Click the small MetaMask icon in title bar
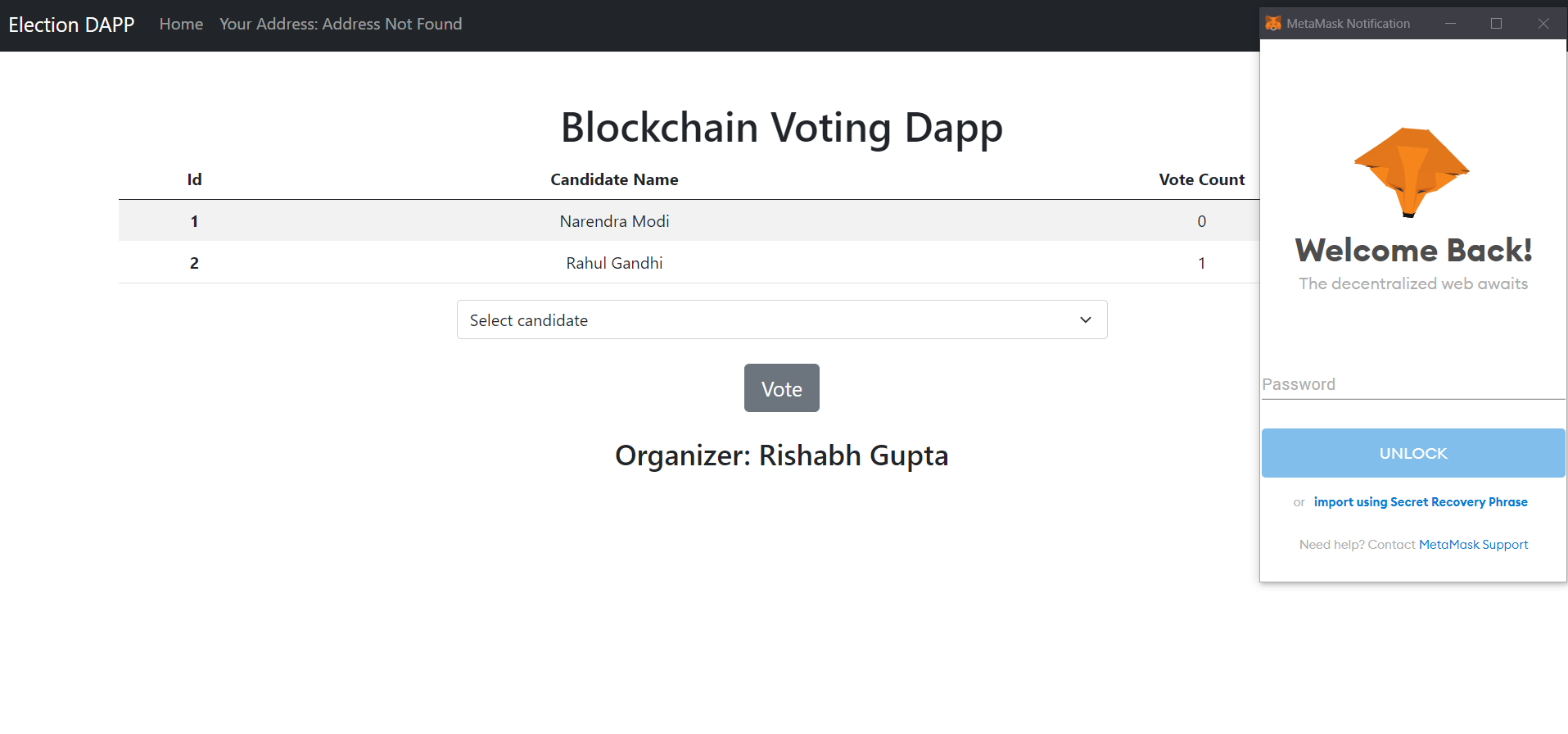 (1273, 23)
